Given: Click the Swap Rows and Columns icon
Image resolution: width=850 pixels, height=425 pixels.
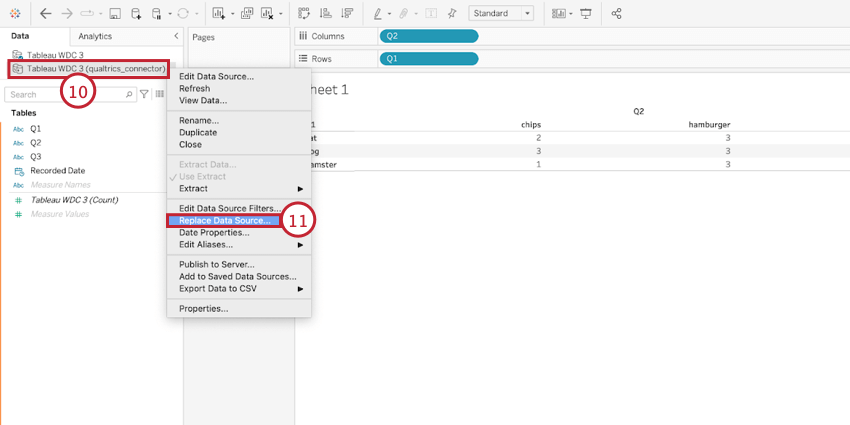Looking at the screenshot, I should tap(304, 14).
